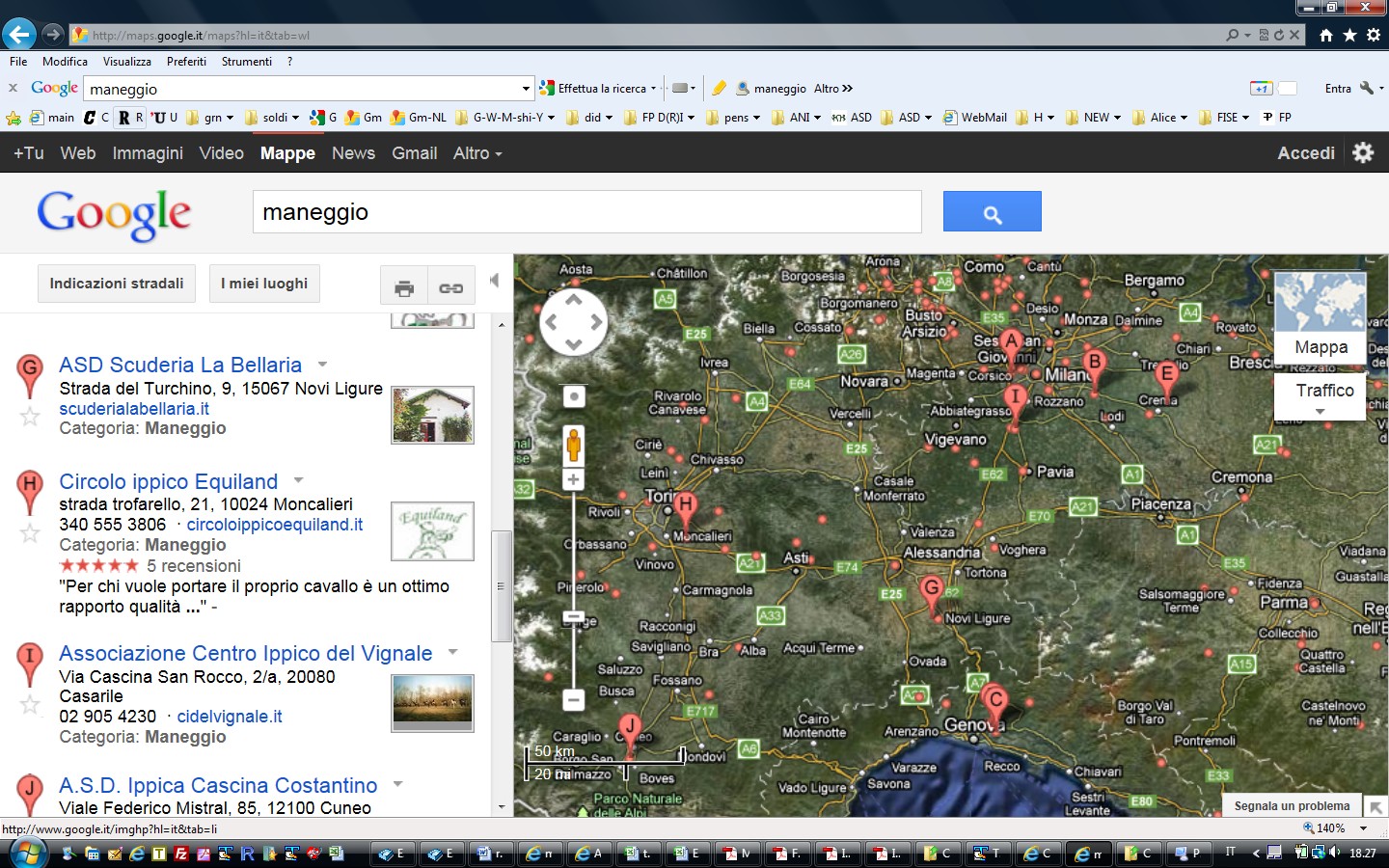
Task: Expand options for Associazione Centro Ippico del Vignale
Action: [452, 653]
